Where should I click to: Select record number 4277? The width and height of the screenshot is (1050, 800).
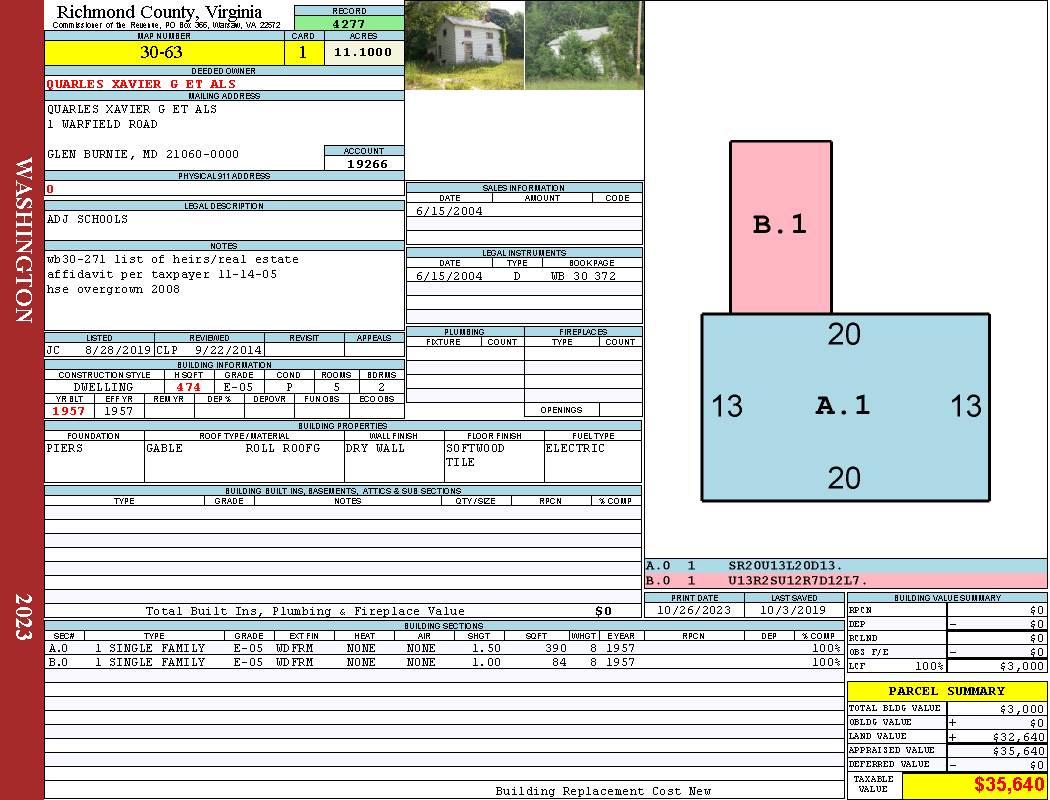click(349, 24)
